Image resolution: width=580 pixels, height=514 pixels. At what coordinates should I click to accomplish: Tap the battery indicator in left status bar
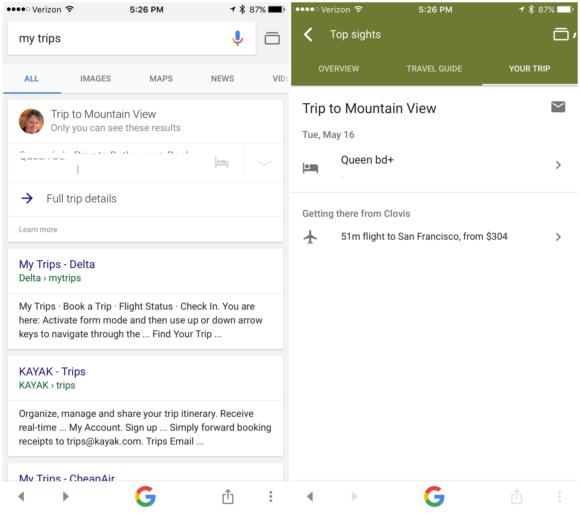click(276, 9)
